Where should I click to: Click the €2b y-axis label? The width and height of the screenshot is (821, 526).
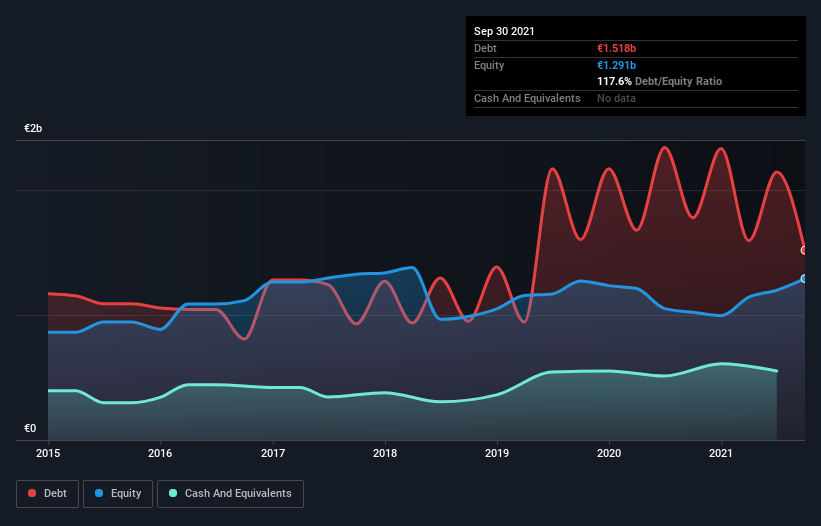[x=33, y=128]
